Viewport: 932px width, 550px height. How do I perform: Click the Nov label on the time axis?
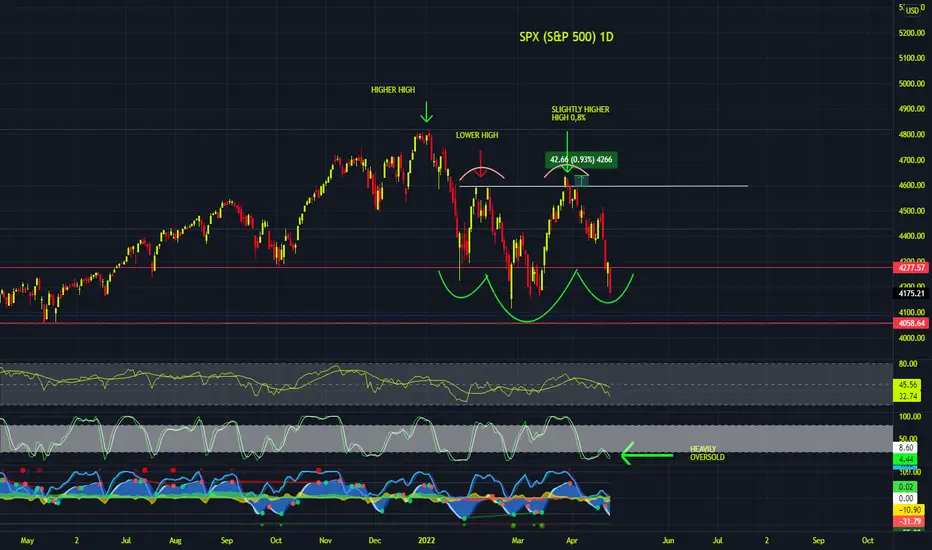(325, 540)
